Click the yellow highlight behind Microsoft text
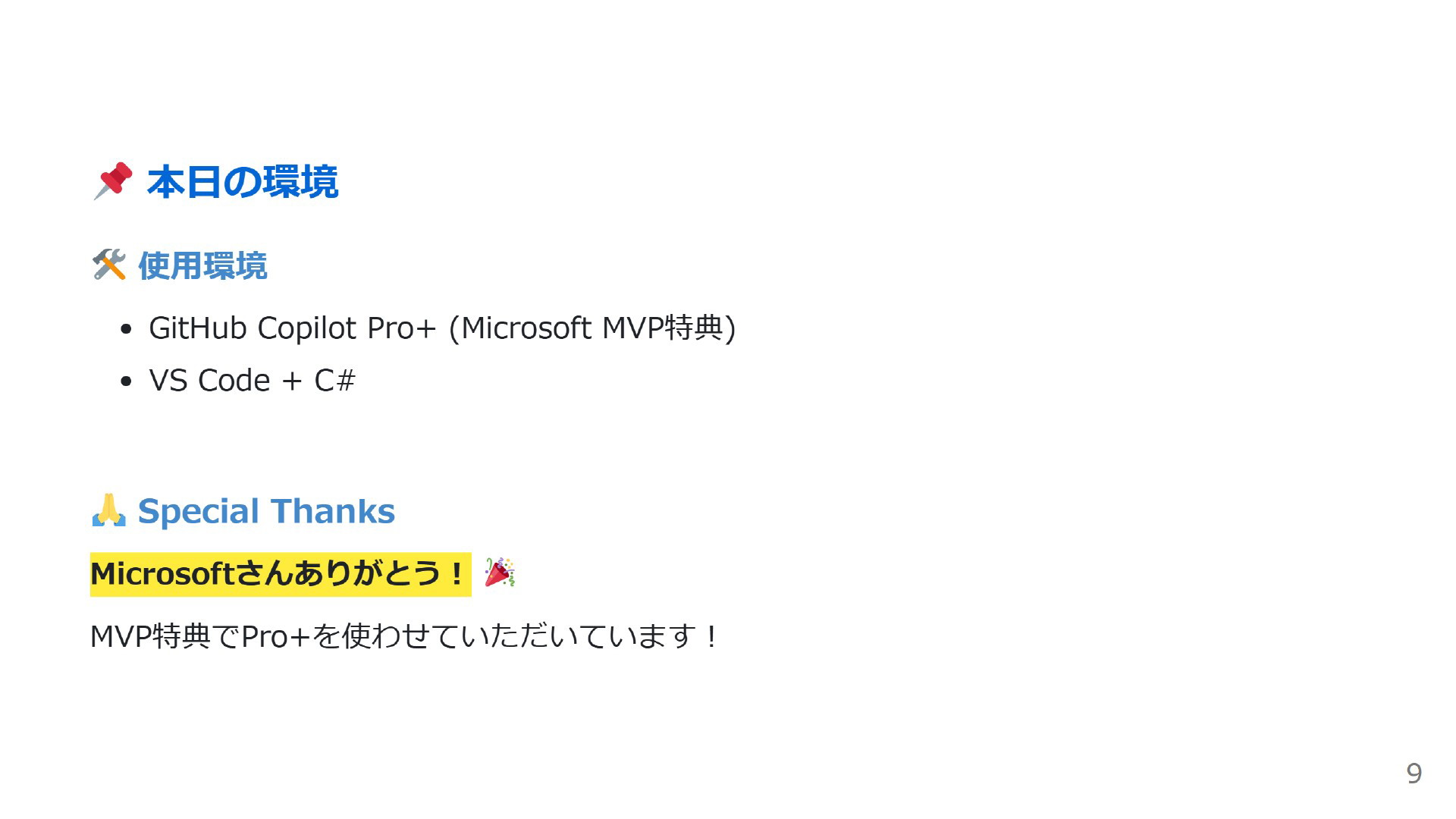1456x819 pixels. 281,574
